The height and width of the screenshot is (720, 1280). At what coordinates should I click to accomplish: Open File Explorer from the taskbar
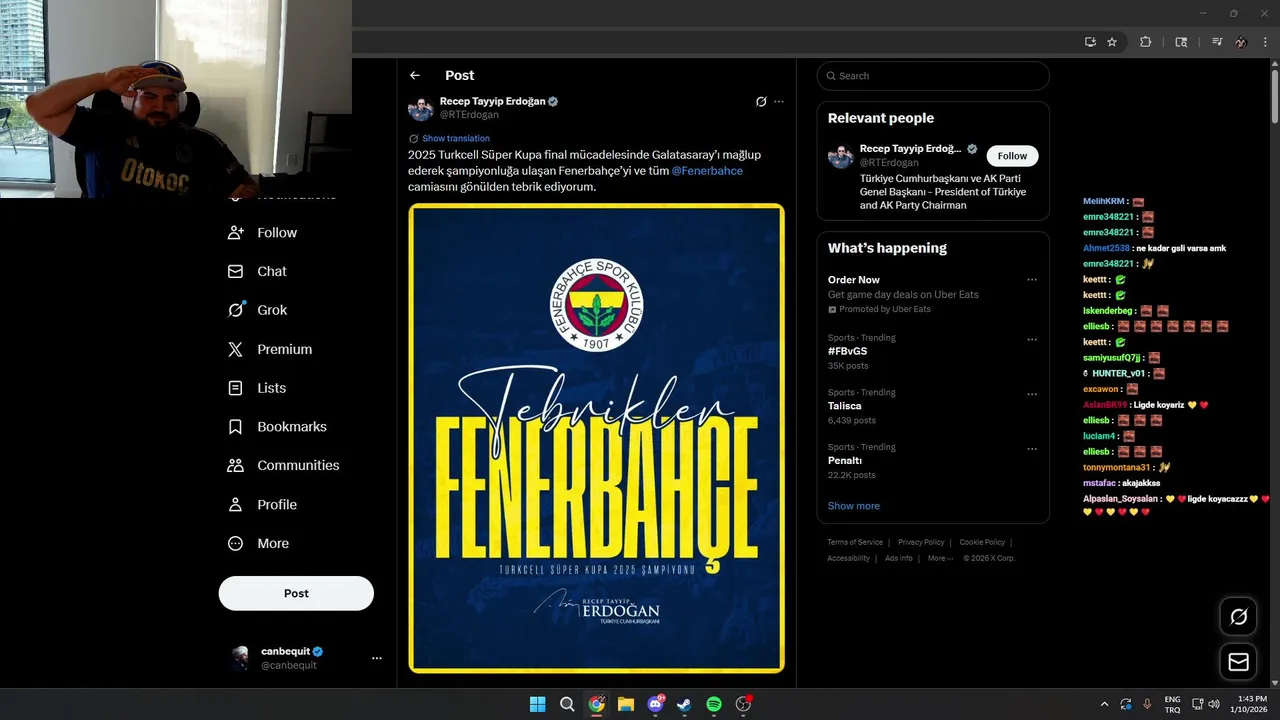coord(626,704)
